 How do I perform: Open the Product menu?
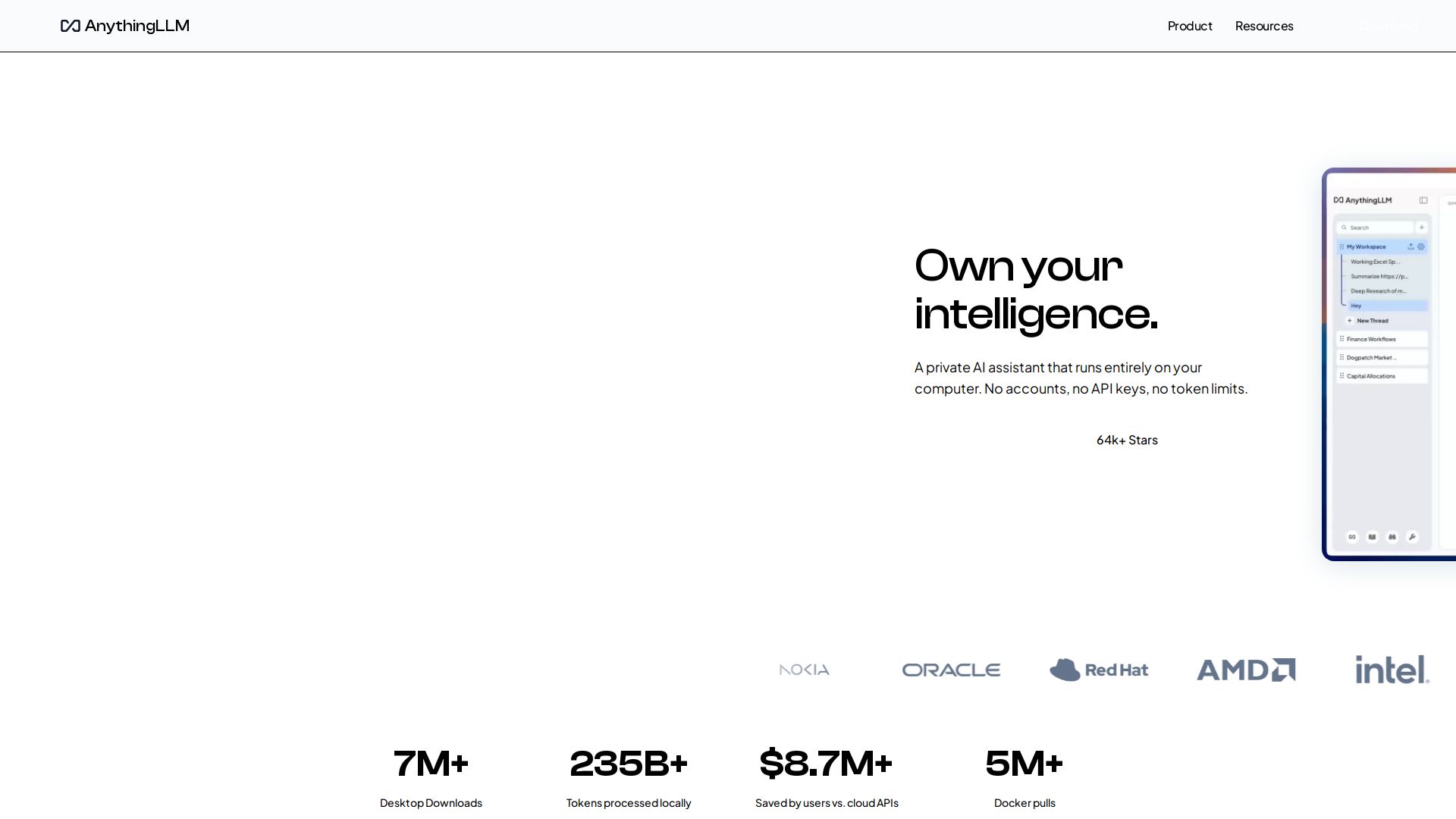1190,26
